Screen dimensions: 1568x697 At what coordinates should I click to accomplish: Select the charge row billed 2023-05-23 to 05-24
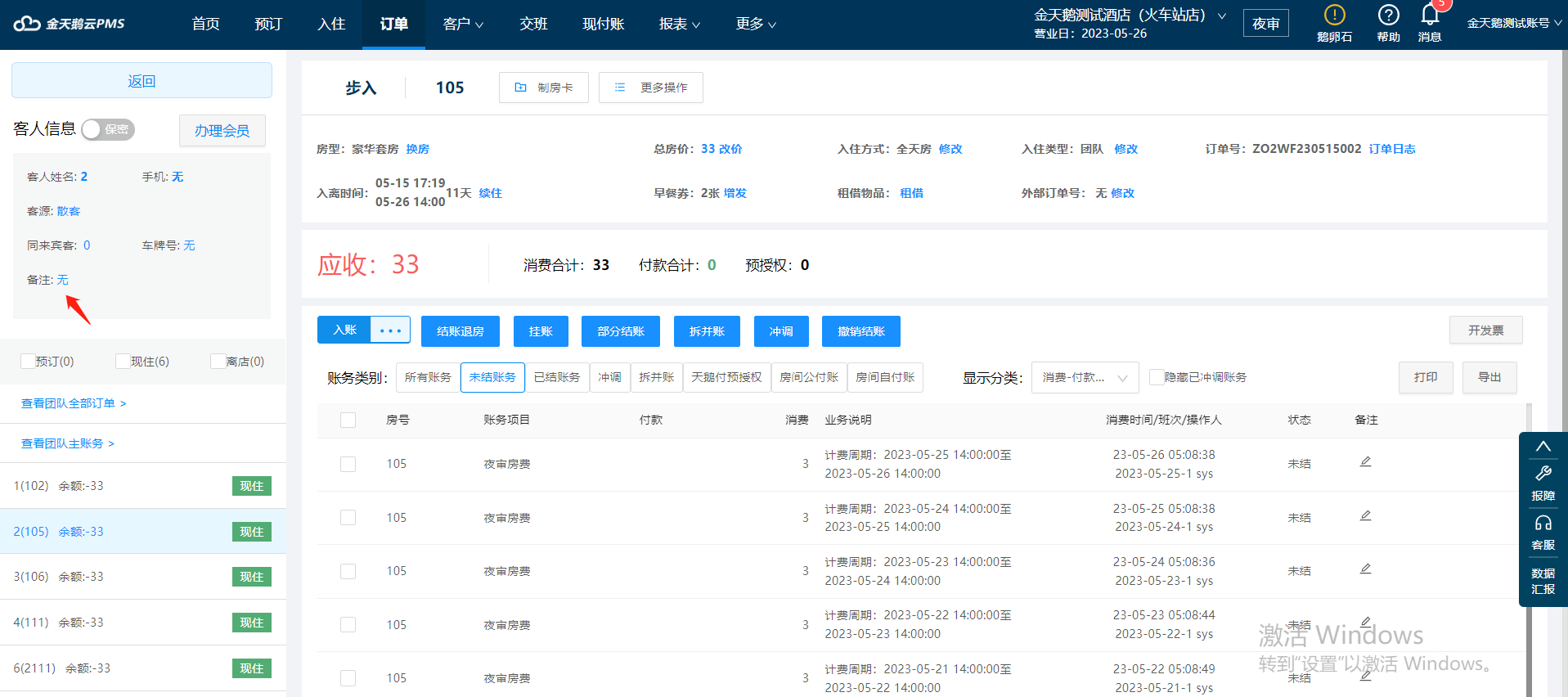[x=348, y=571]
